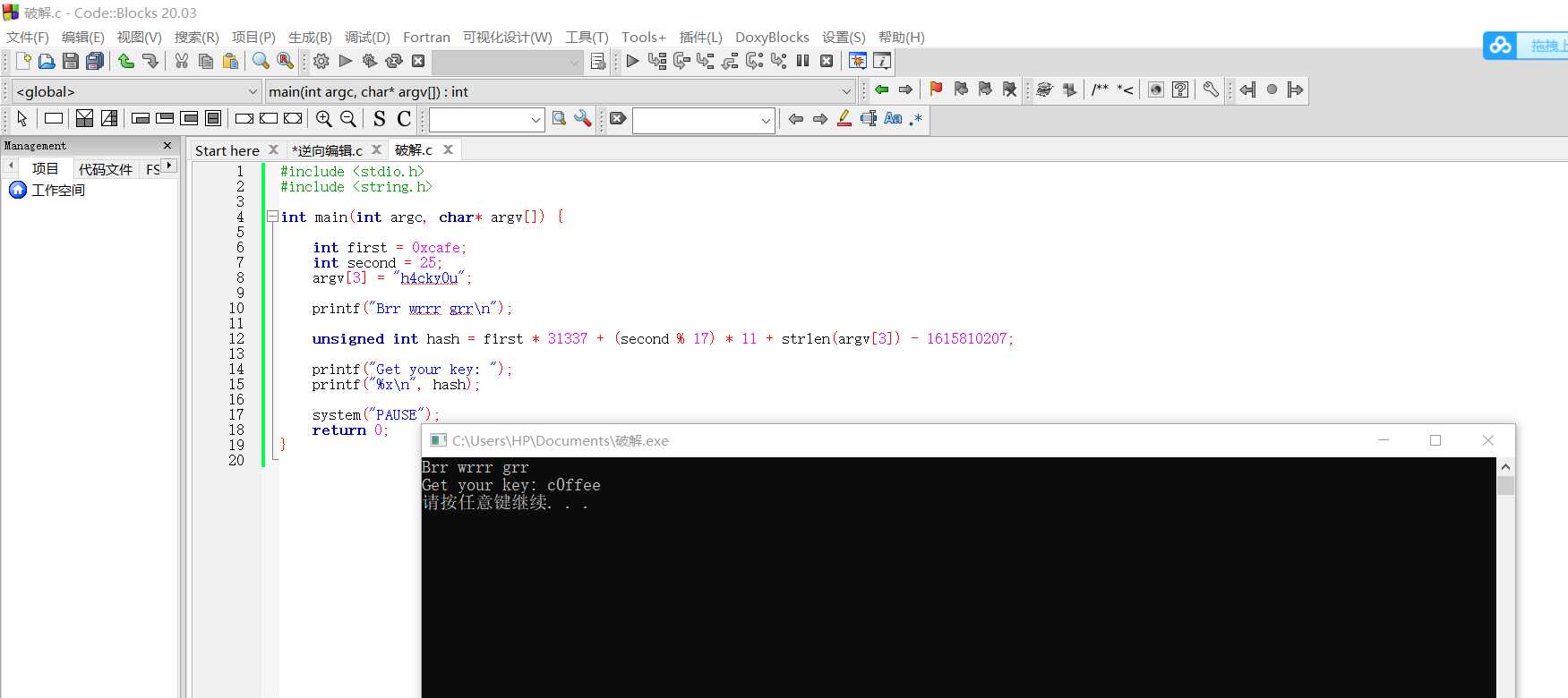1568x698 pixels.
Task: Toggle highlight with the pencil marker icon
Action: 844,119
